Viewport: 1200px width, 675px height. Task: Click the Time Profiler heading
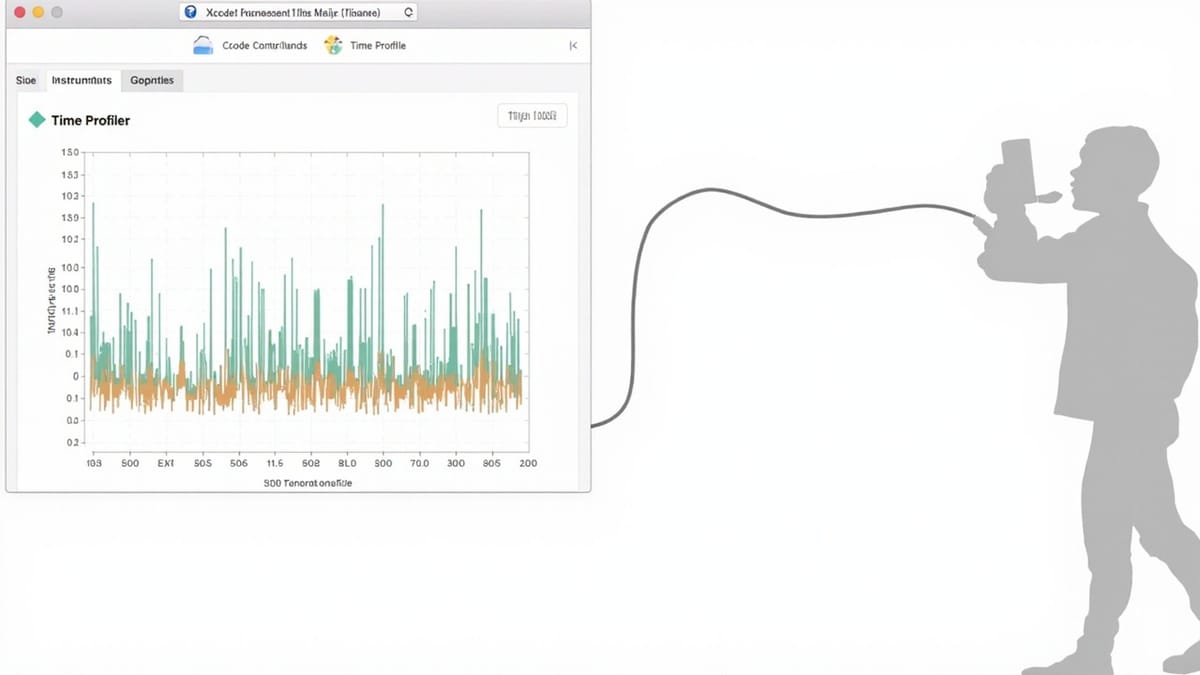point(90,120)
